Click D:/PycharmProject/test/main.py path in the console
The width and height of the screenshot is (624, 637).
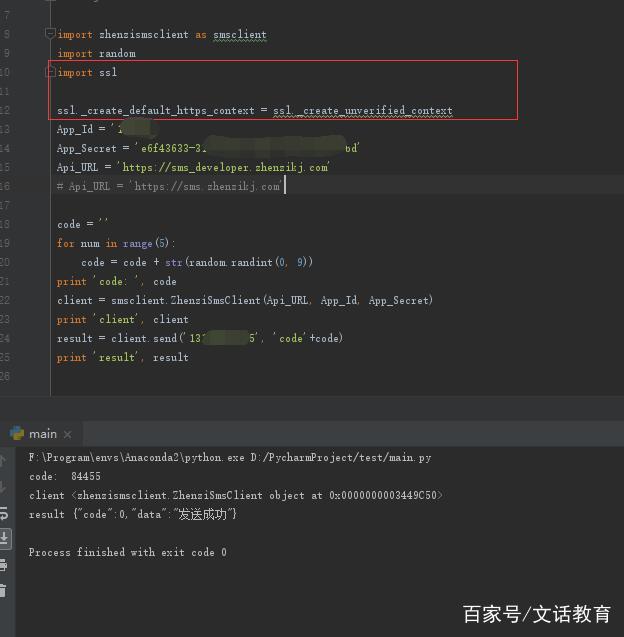point(340,457)
